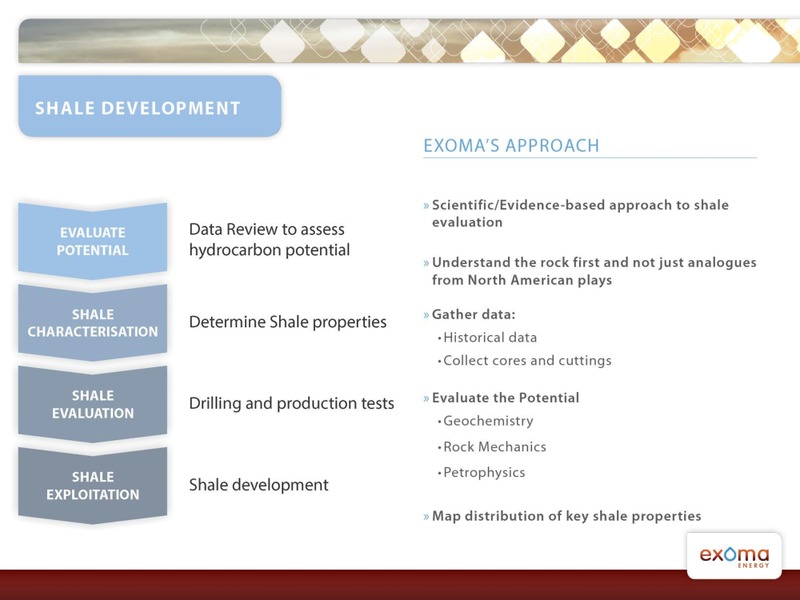Click the Evaluate Potential chevron block
The height and width of the screenshot is (600, 800).
pyautogui.click(x=92, y=241)
